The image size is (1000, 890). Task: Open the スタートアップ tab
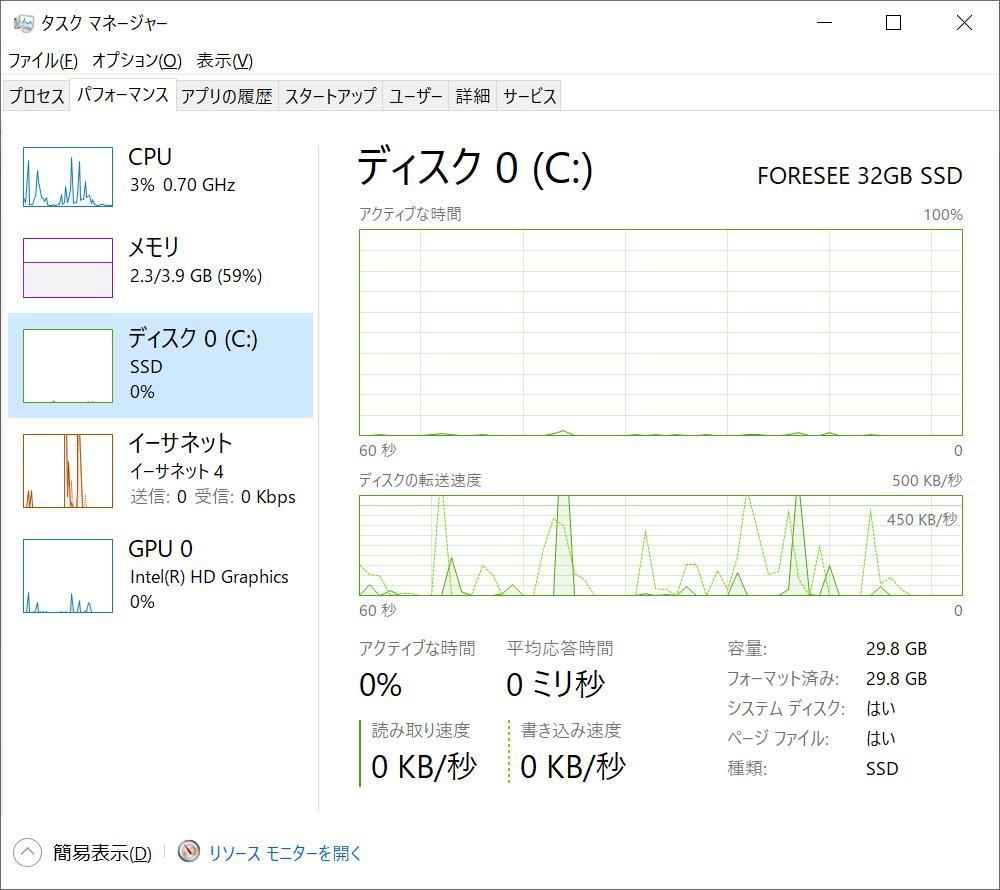(x=330, y=96)
